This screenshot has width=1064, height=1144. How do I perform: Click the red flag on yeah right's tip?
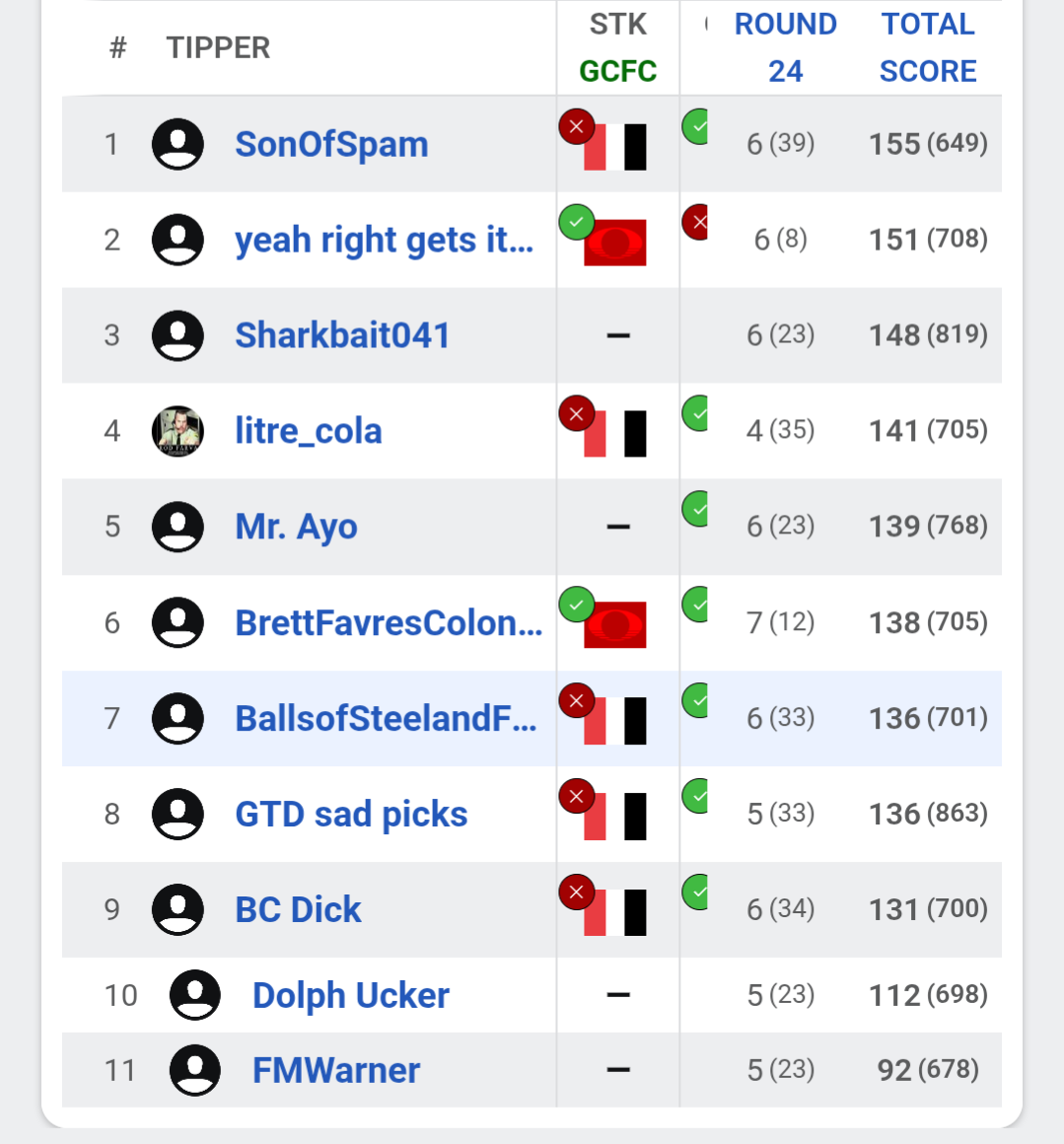pyautogui.click(x=614, y=243)
